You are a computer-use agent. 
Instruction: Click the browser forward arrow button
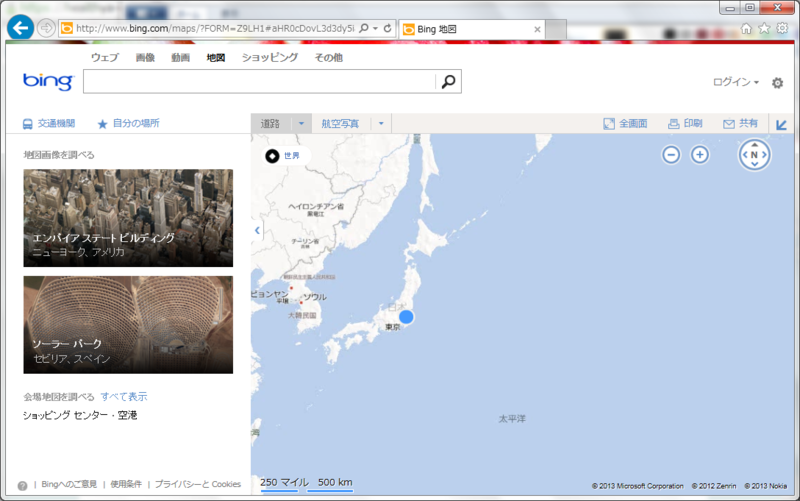point(46,28)
